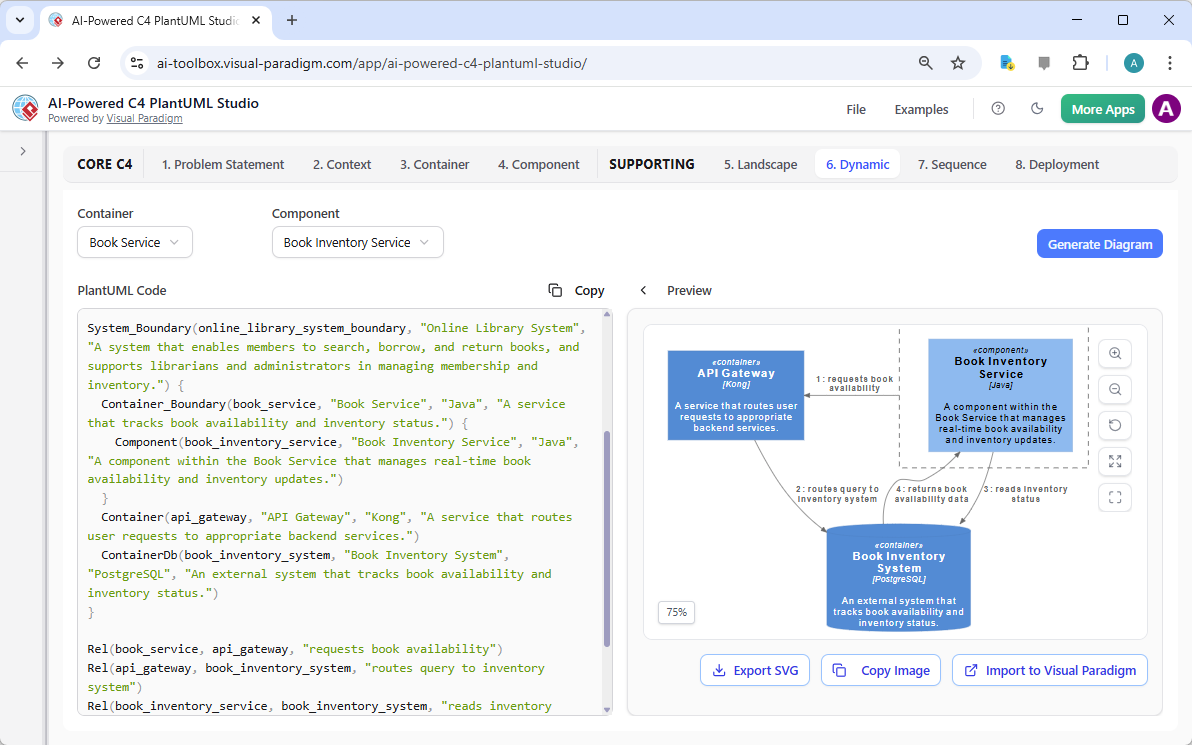Image resolution: width=1192 pixels, height=745 pixels.
Task: Expand the left sidebar panel
Action: coord(23,151)
